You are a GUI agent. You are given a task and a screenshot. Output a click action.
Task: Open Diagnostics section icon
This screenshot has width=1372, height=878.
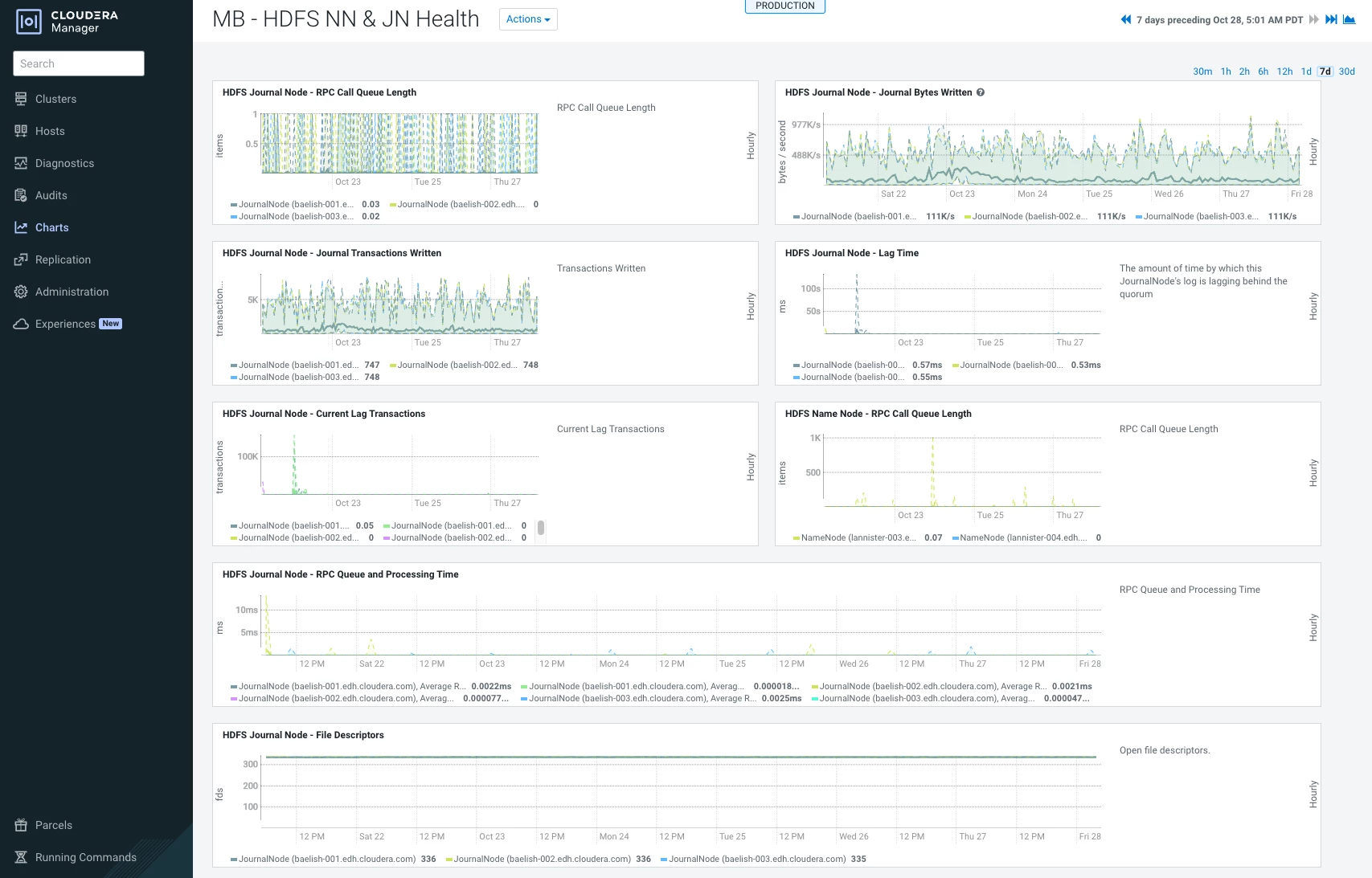[21, 163]
